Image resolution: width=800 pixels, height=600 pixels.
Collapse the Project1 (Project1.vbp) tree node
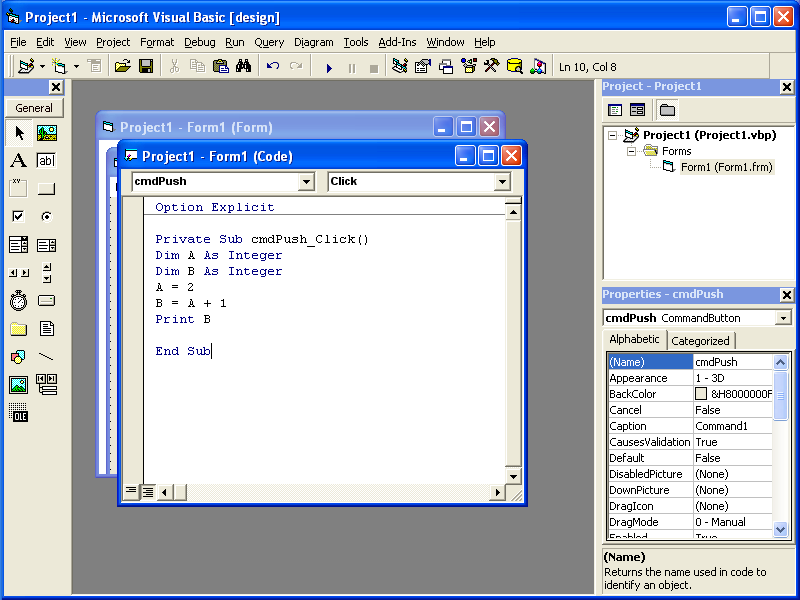click(x=612, y=135)
